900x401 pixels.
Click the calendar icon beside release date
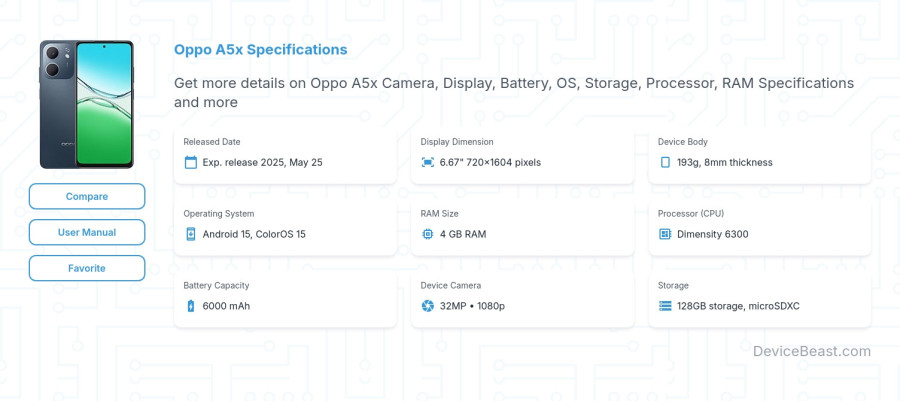(191, 162)
